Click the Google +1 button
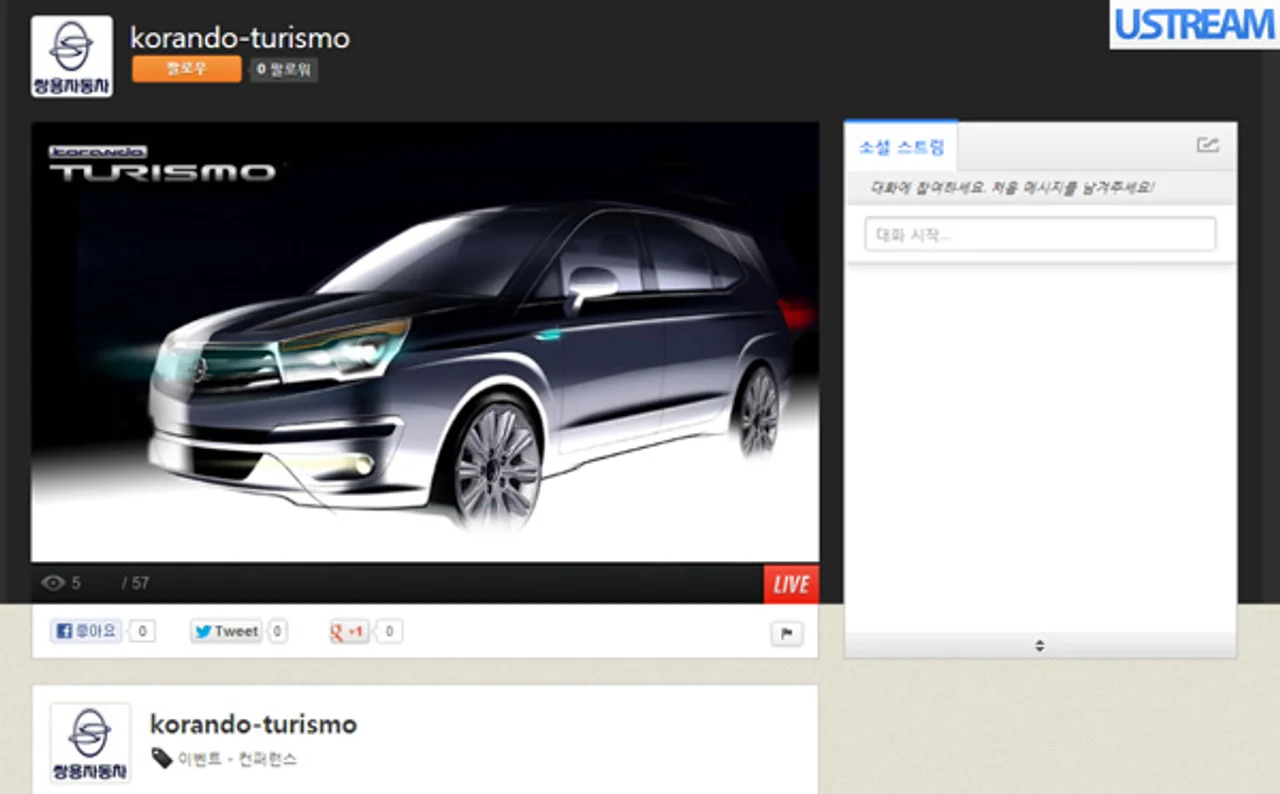This screenshot has width=1280, height=794. pos(349,631)
